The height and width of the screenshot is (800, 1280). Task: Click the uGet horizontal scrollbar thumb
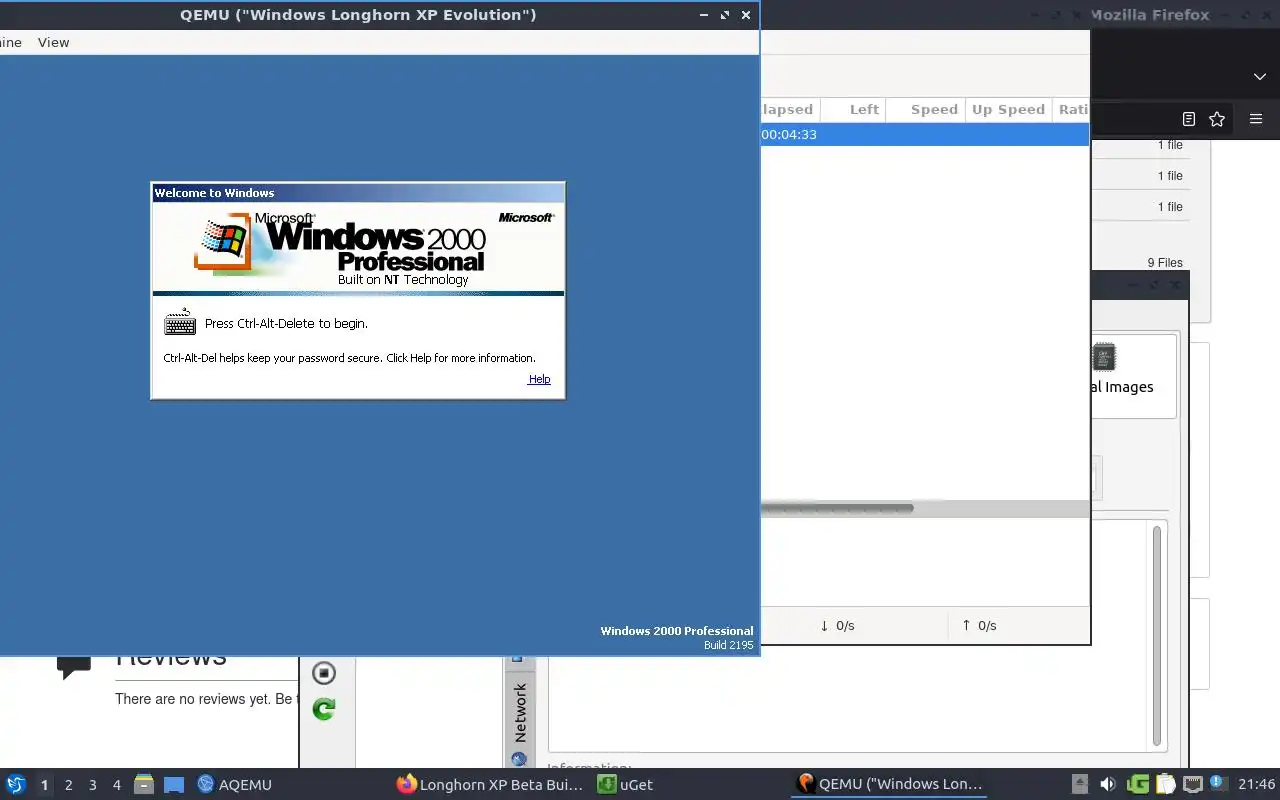tap(837, 508)
